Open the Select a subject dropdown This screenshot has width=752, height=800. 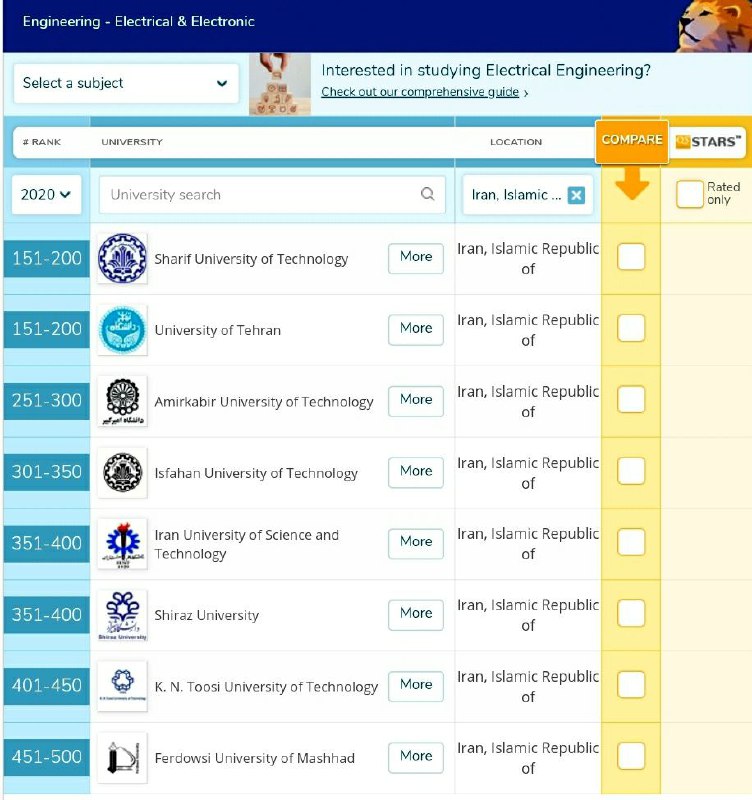pyautogui.click(x=126, y=83)
